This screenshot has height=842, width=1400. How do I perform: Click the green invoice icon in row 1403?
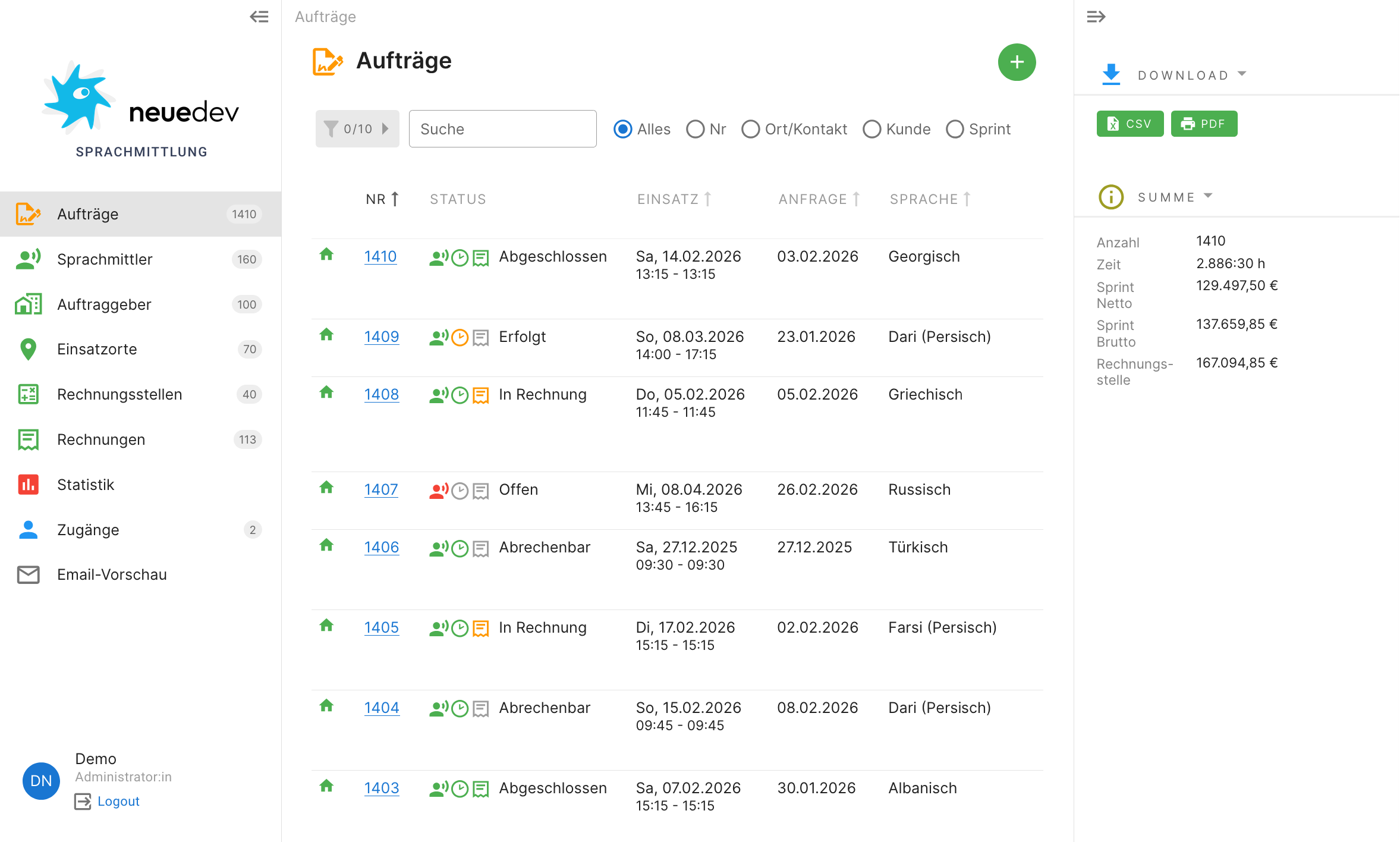(x=480, y=789)
